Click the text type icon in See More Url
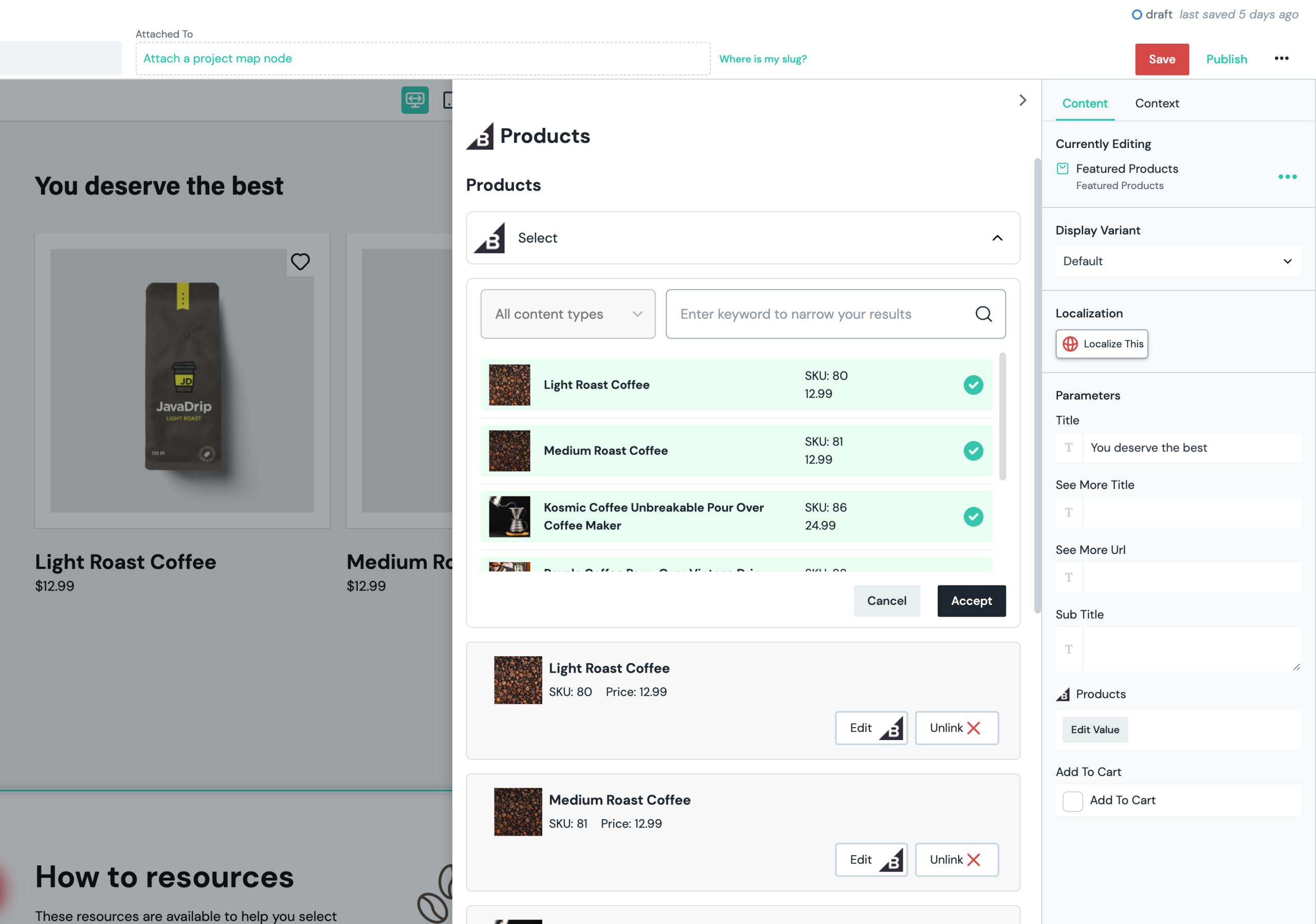 click(1069, 578)
